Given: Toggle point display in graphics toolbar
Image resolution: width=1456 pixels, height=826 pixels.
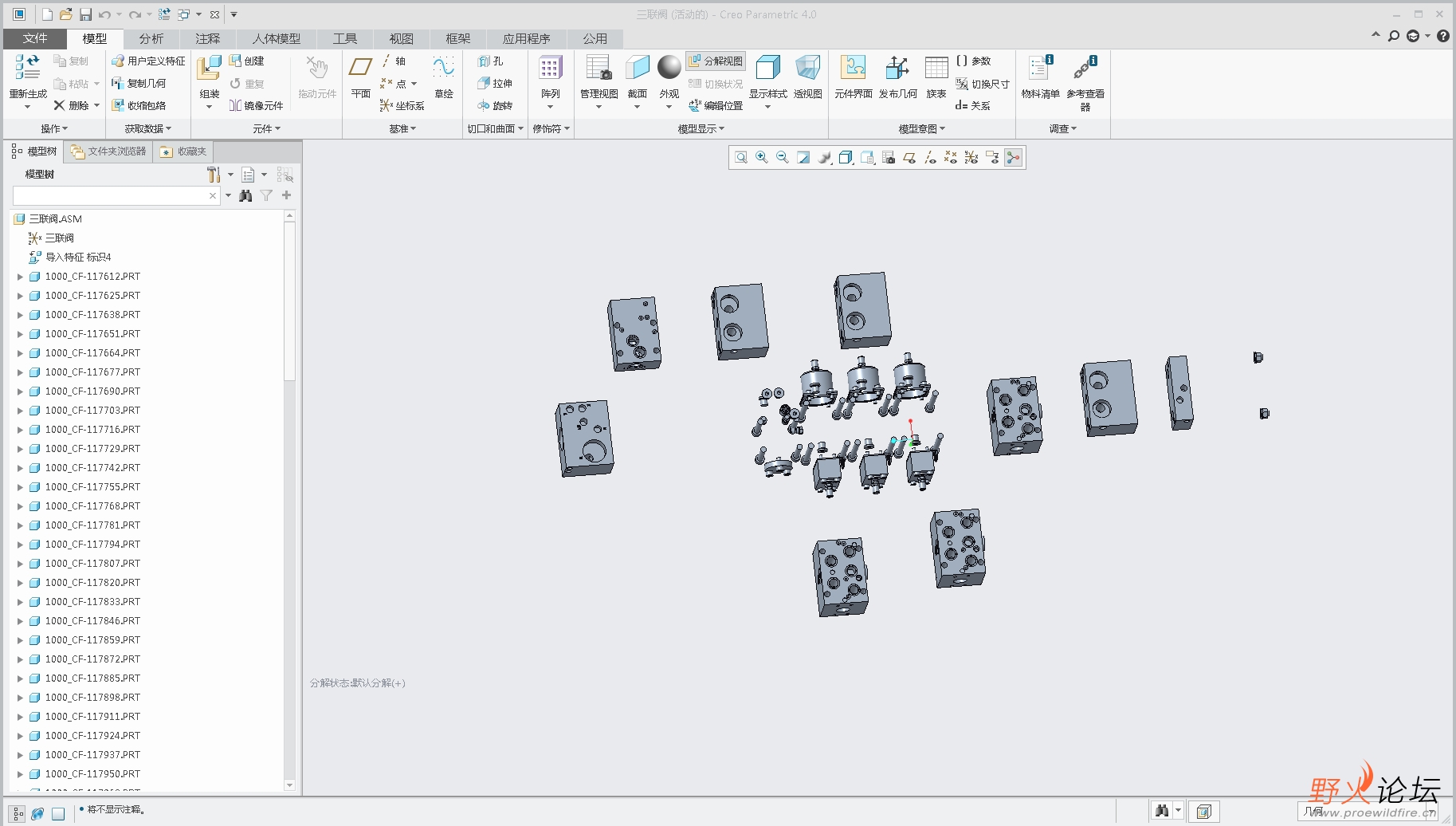Looking at the screenshot, I should point(950,158).
